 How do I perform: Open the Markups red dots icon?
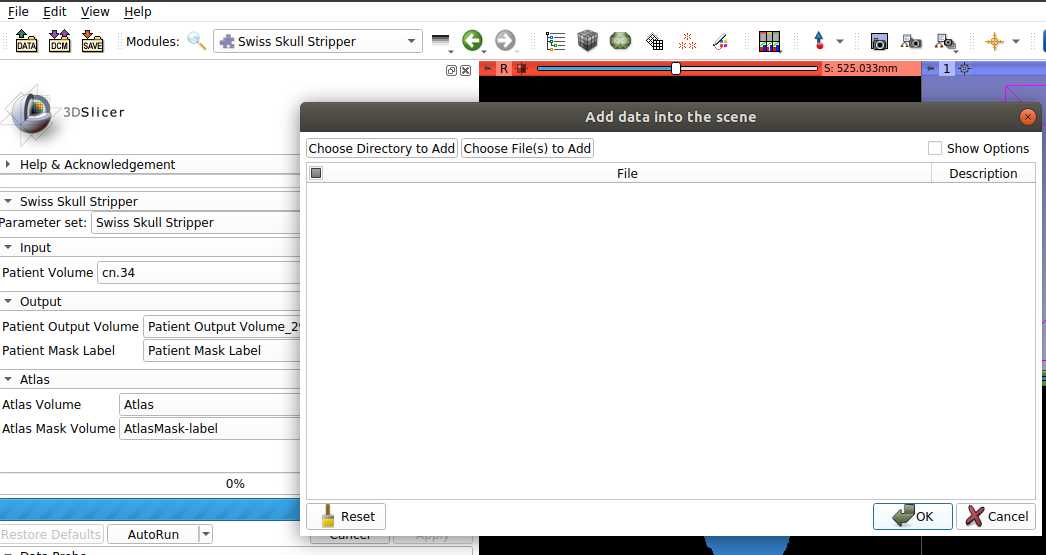click(687, 41)
